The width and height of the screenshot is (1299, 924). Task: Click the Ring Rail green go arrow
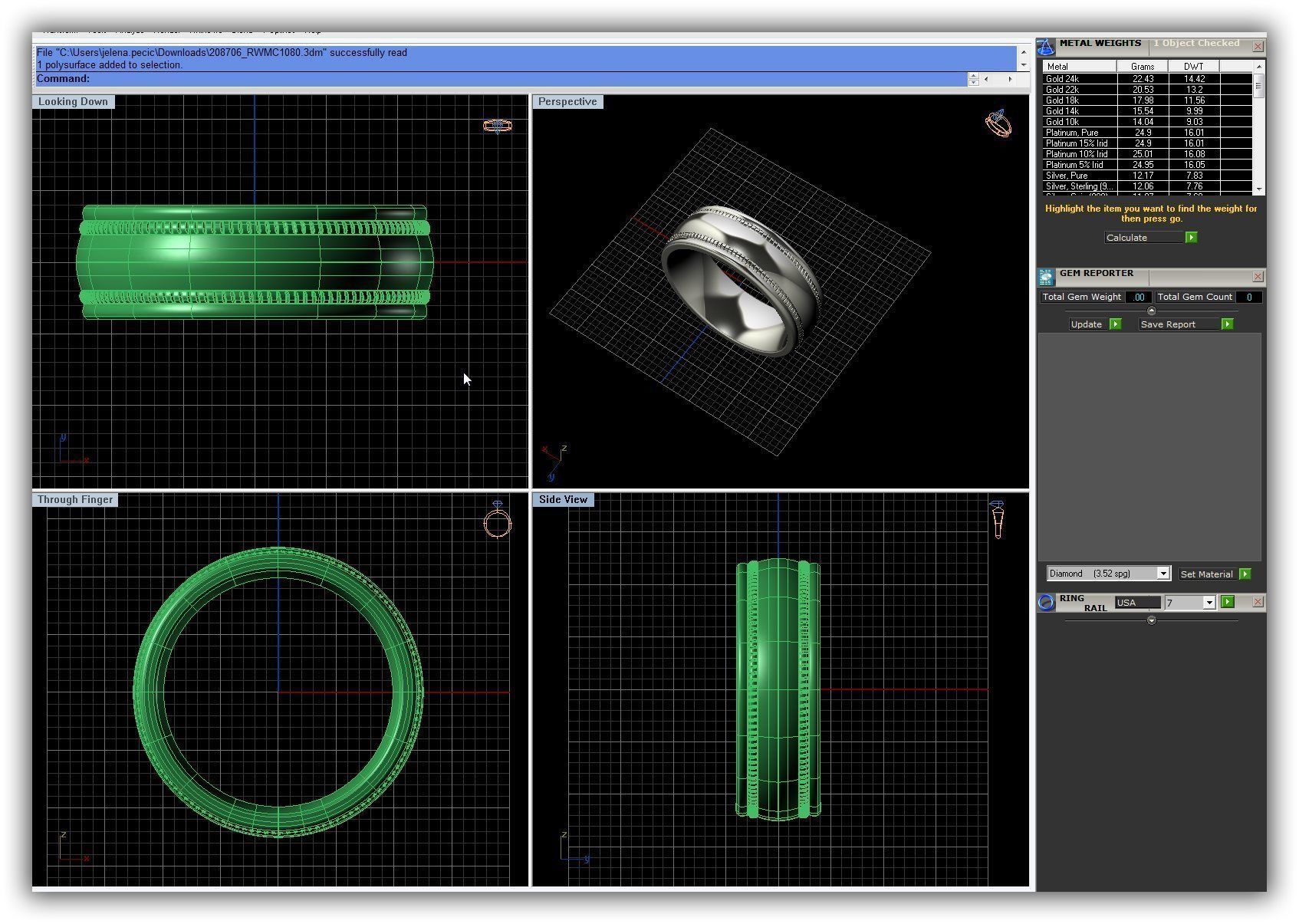1228,602
